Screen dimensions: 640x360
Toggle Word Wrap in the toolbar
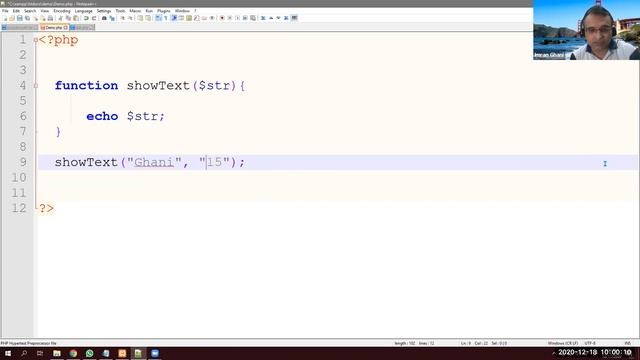pos(158,18)
